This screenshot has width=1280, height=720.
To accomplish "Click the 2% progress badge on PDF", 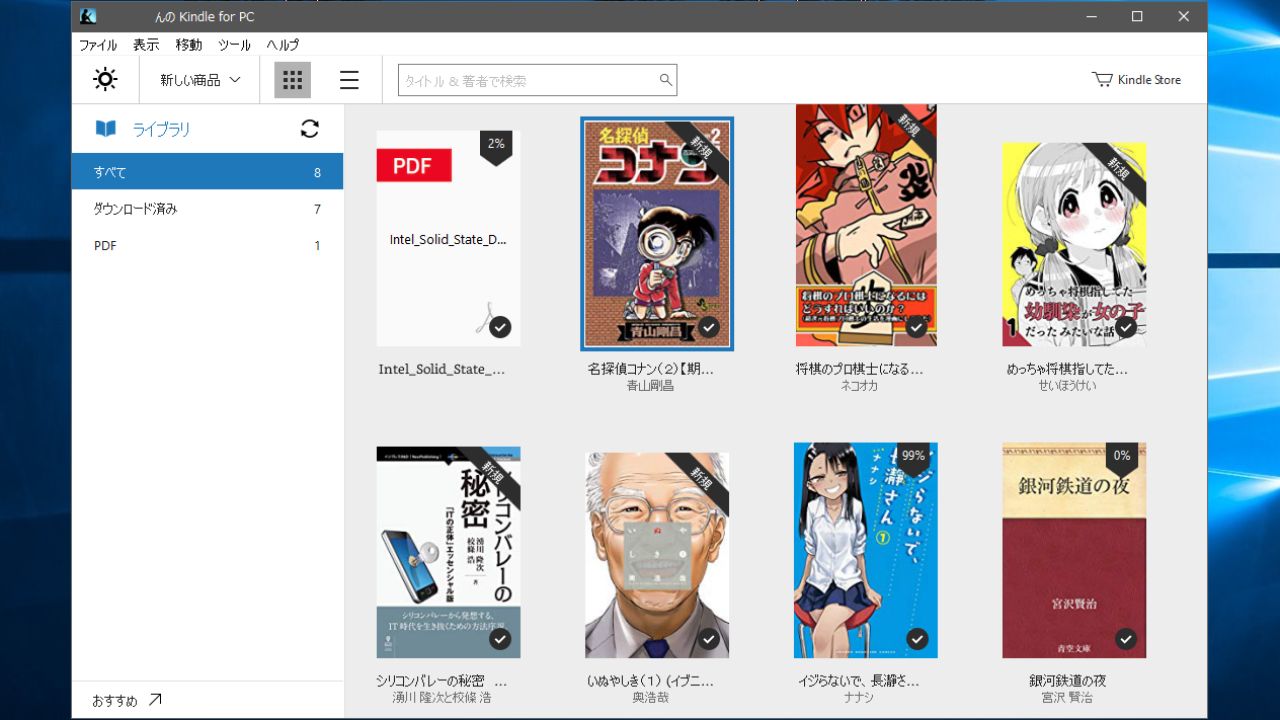I will pos(496,146).
